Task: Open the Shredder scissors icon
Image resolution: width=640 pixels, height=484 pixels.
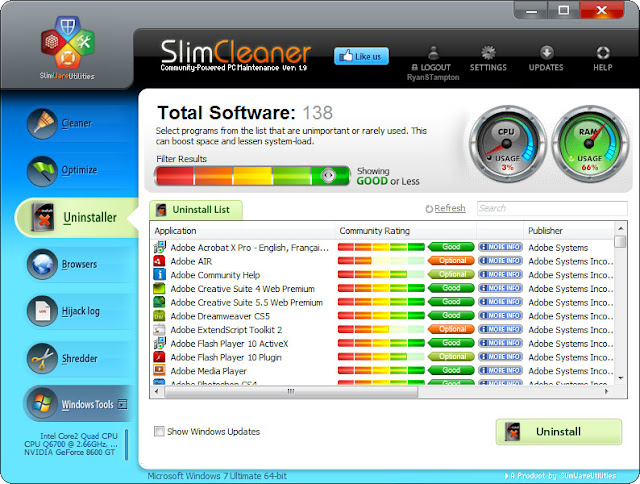Action: coord(42,358)
